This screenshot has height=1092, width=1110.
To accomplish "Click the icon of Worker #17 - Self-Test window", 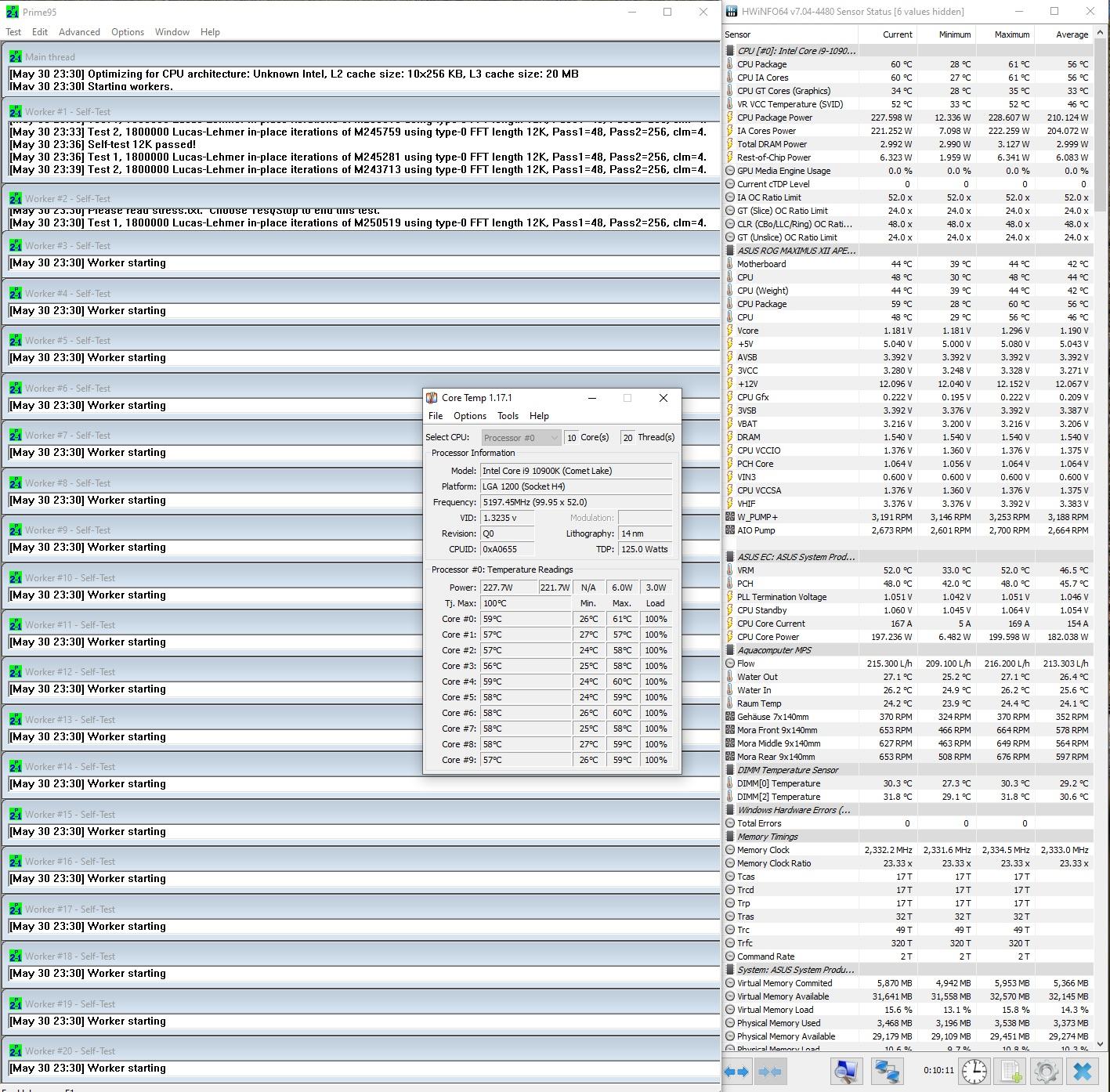I will point(15,909).
